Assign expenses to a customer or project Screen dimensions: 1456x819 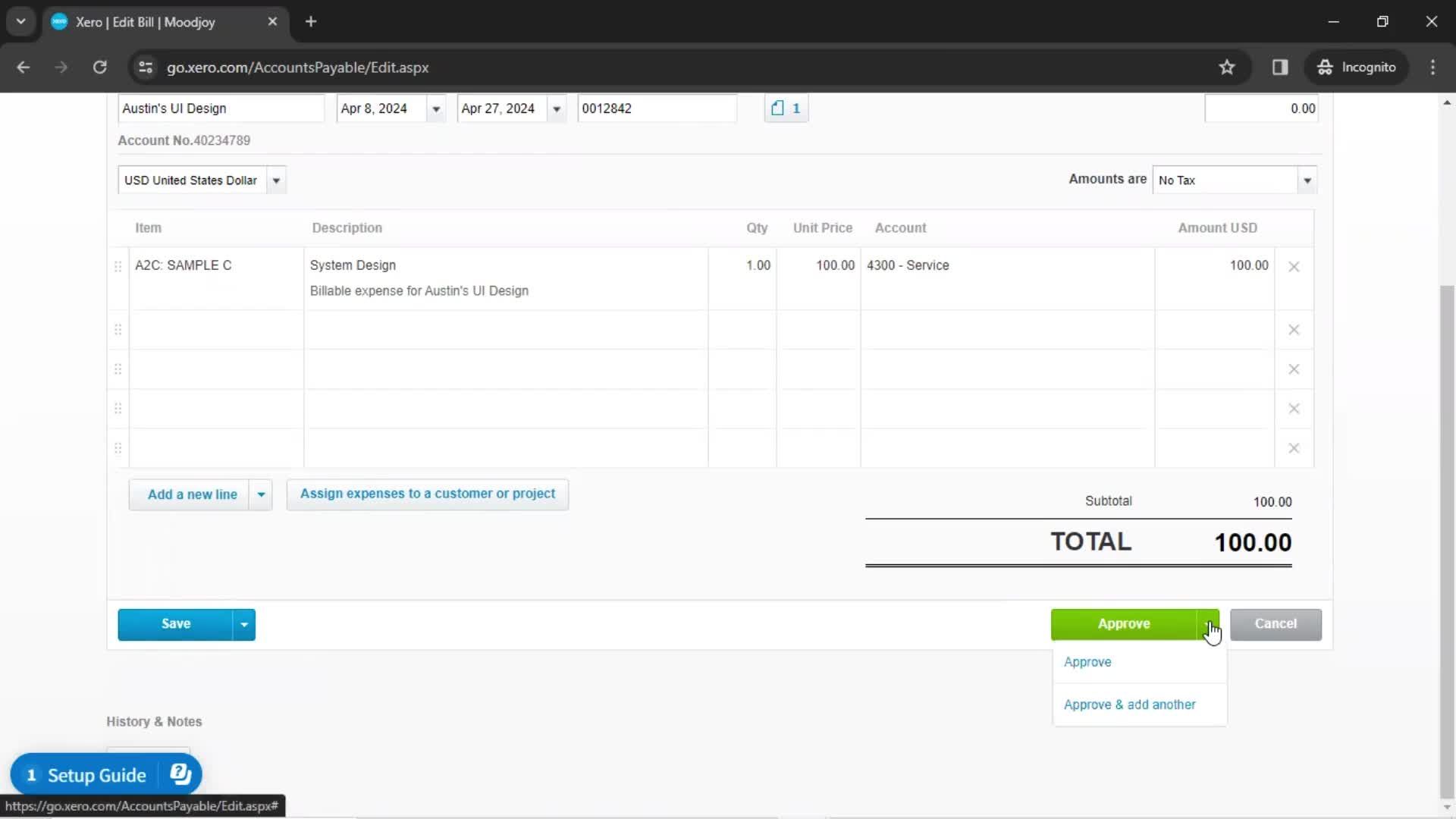428,494
